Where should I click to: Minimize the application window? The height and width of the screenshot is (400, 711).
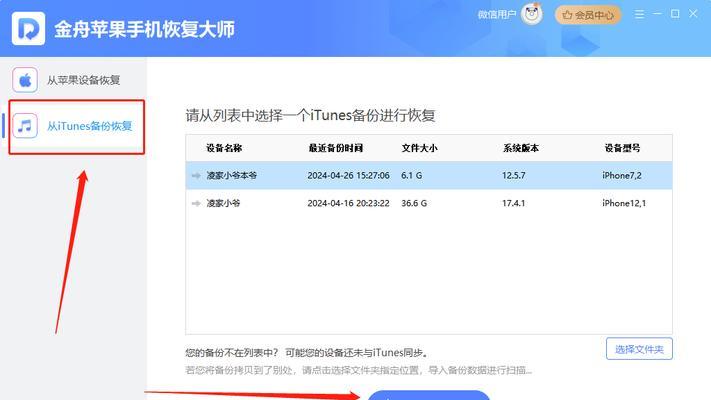pos(657,14)
